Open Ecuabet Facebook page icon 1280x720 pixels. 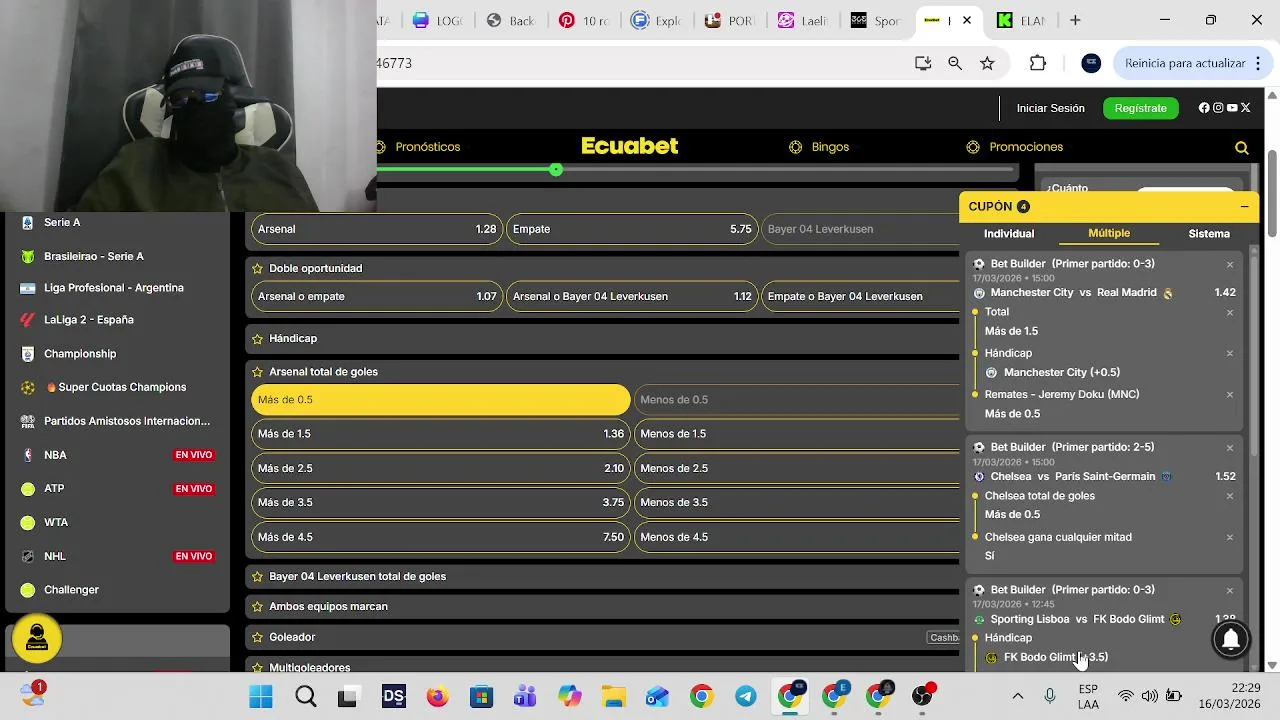coord(1204,108)
